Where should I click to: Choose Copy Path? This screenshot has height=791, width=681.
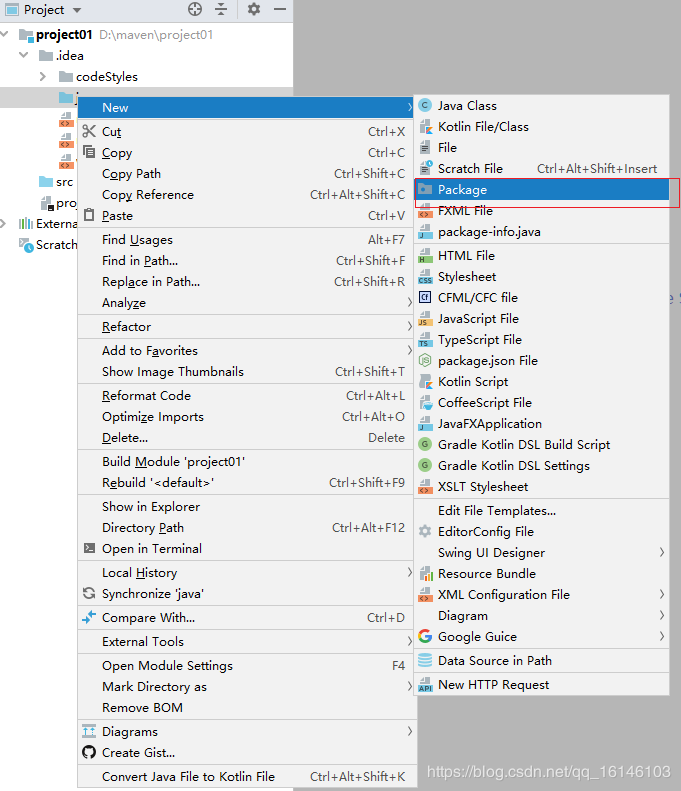tap(246, 174)
